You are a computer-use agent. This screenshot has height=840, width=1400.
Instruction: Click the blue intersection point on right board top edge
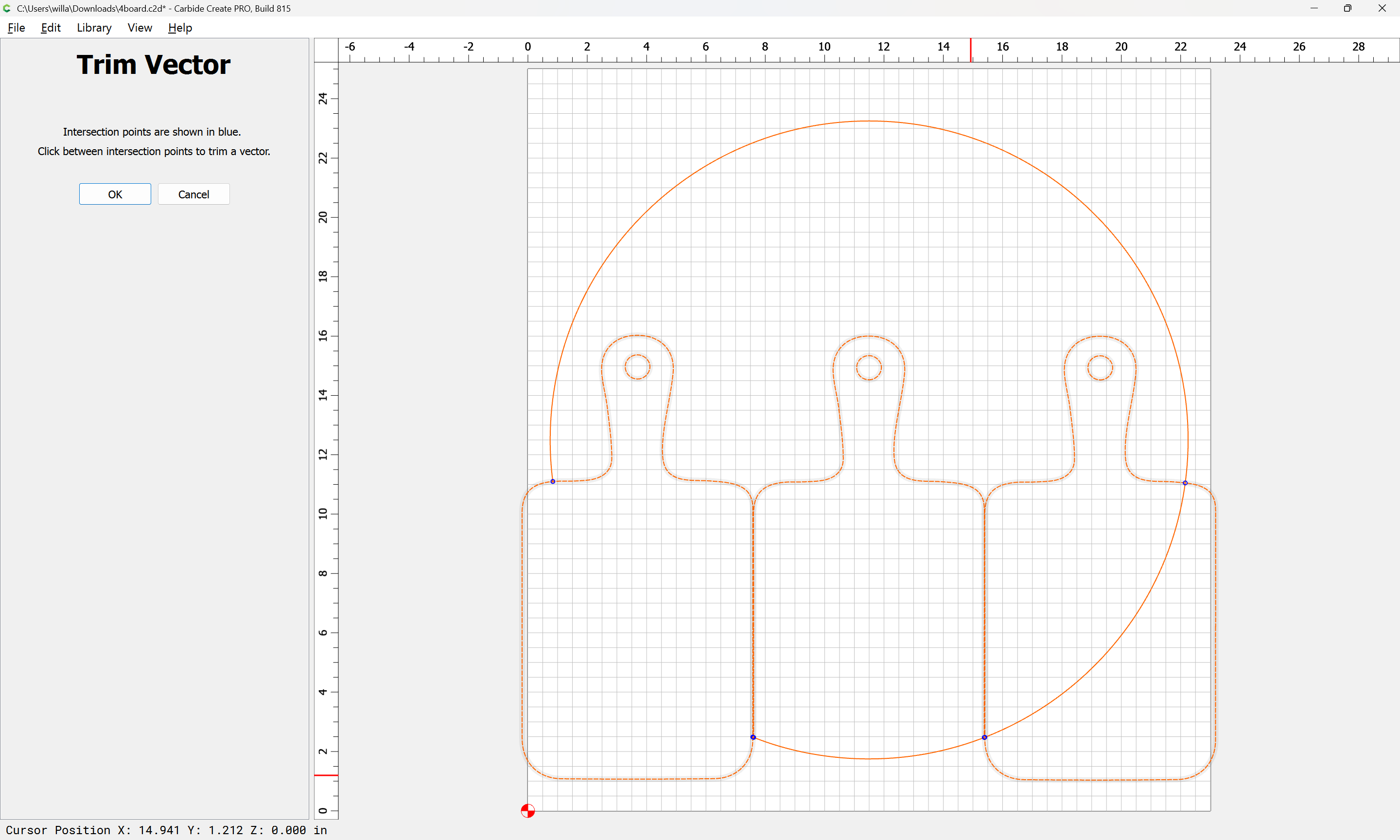click(x=1185, y=483)
